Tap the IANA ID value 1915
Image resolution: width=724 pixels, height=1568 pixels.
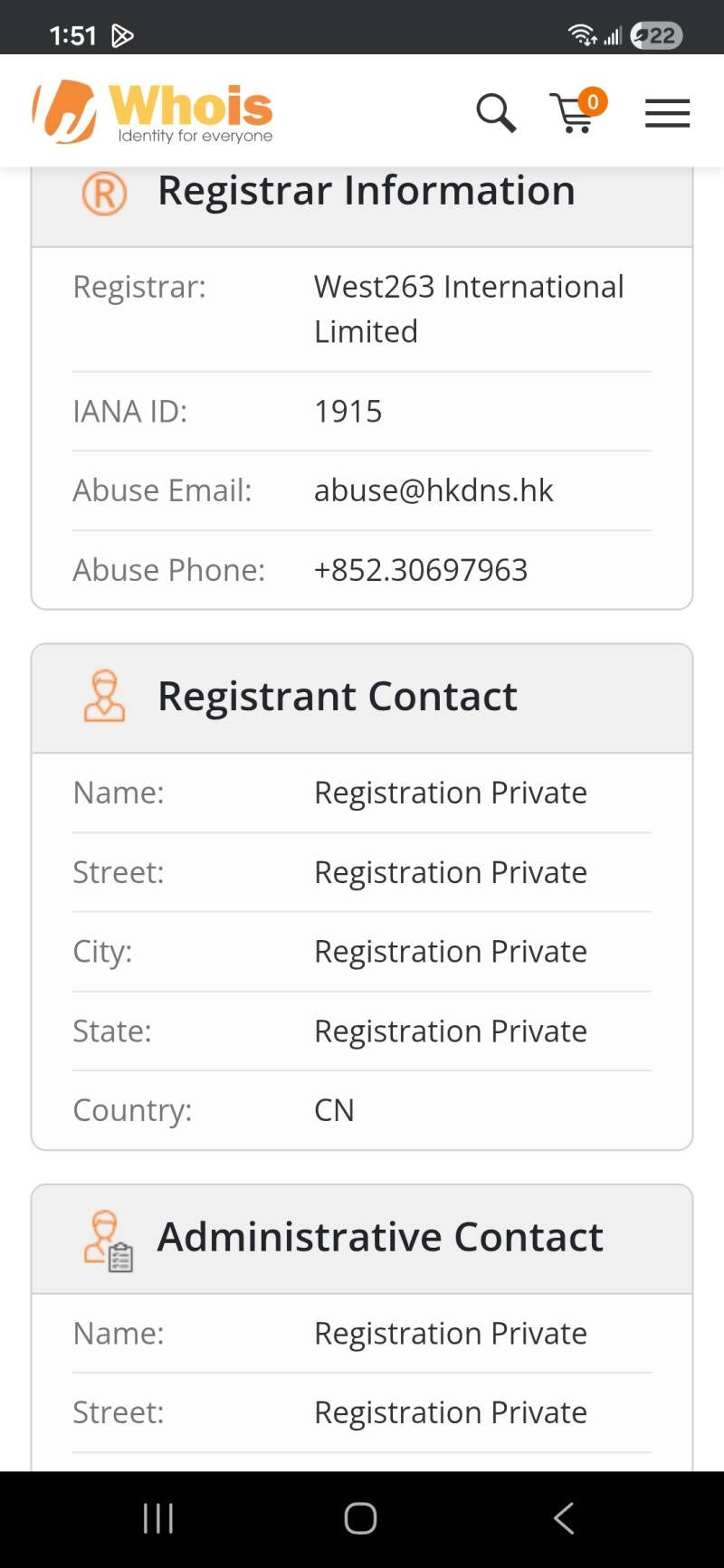348,412
